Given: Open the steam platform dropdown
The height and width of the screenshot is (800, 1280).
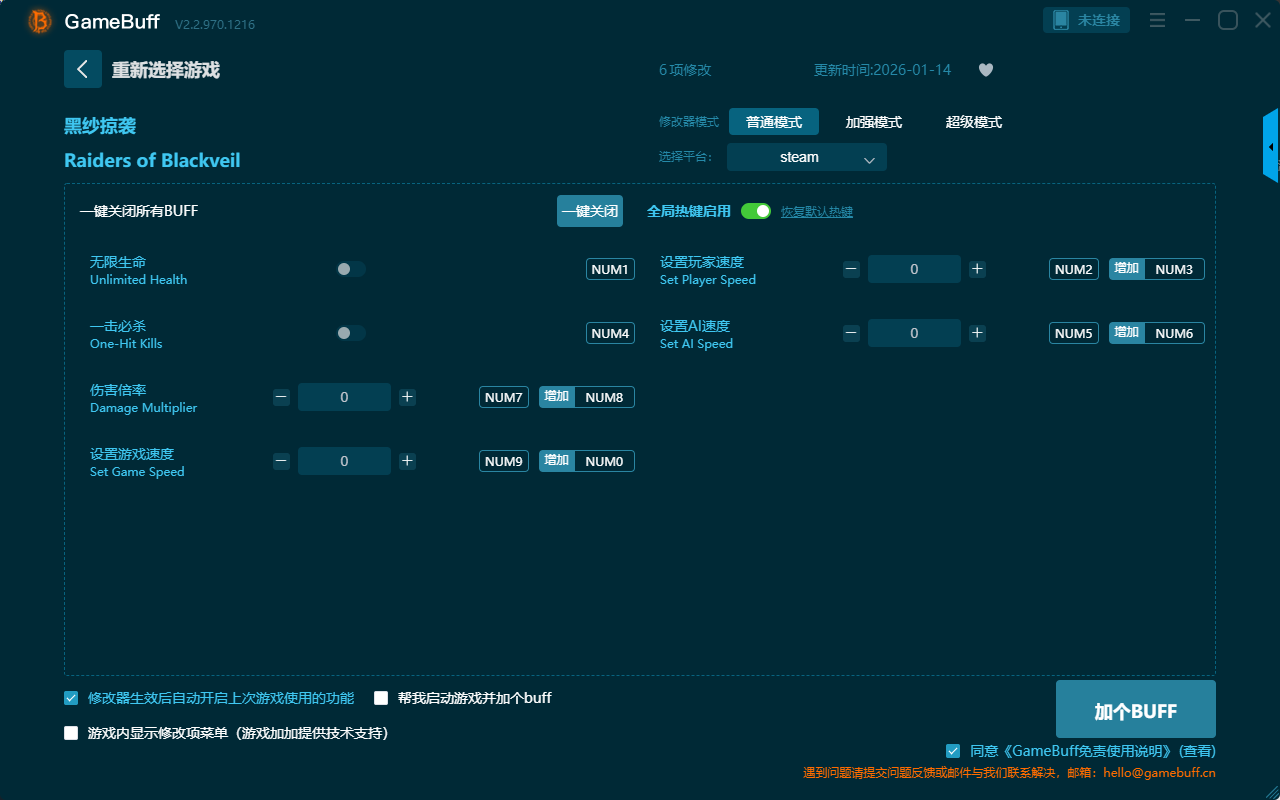Looking at the screenshot, I should (x=806, y=157).
